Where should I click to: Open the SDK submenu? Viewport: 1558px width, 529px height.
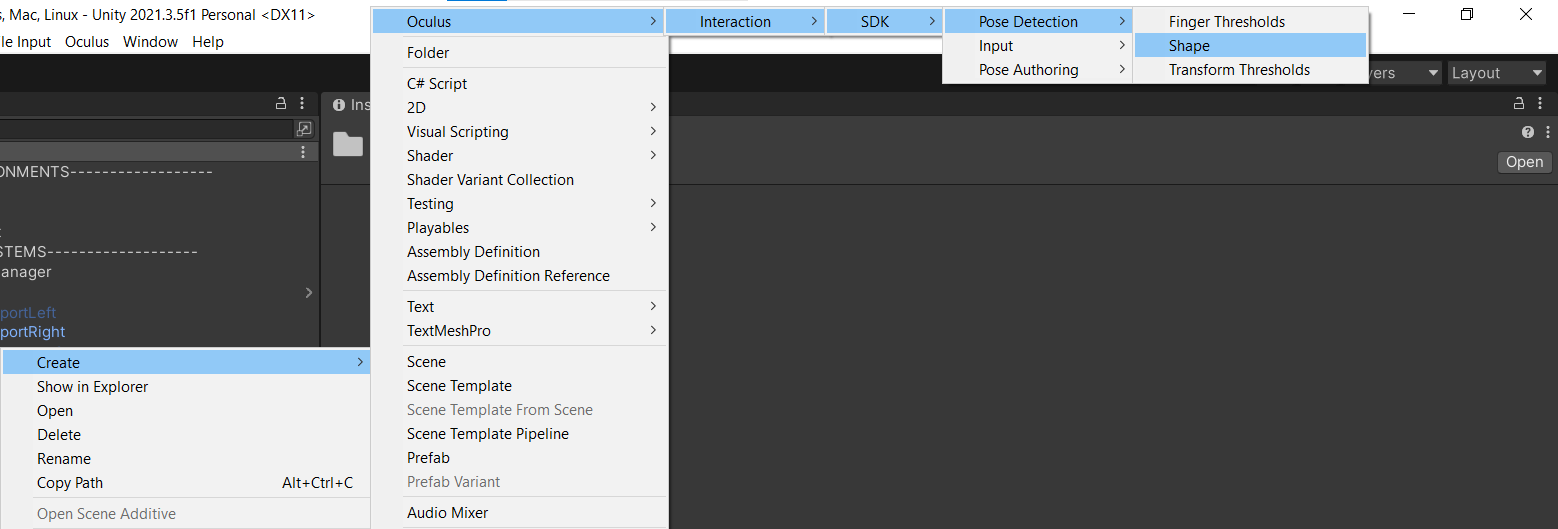(x=884, y=22)
